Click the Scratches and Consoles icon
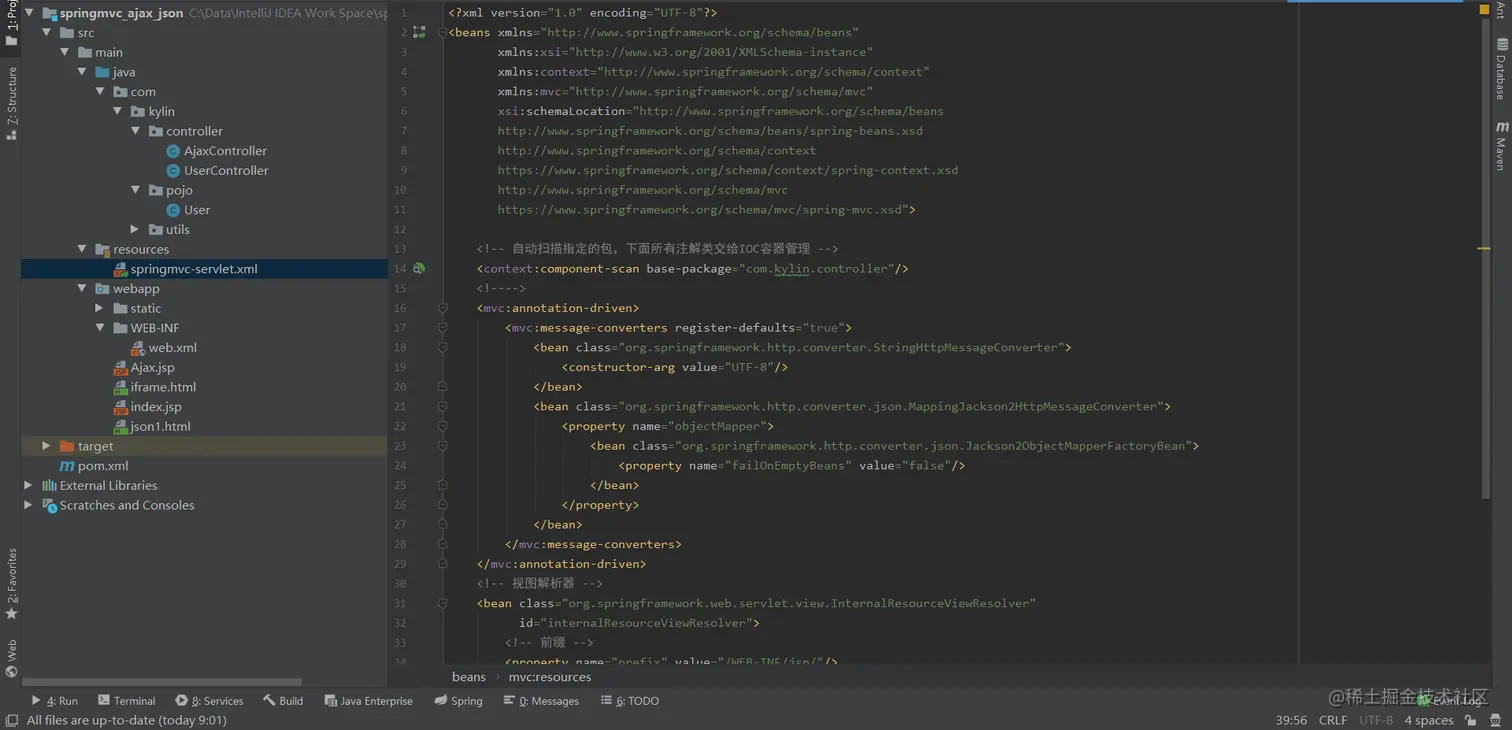 pyautogui.click(x=49, y=505)
